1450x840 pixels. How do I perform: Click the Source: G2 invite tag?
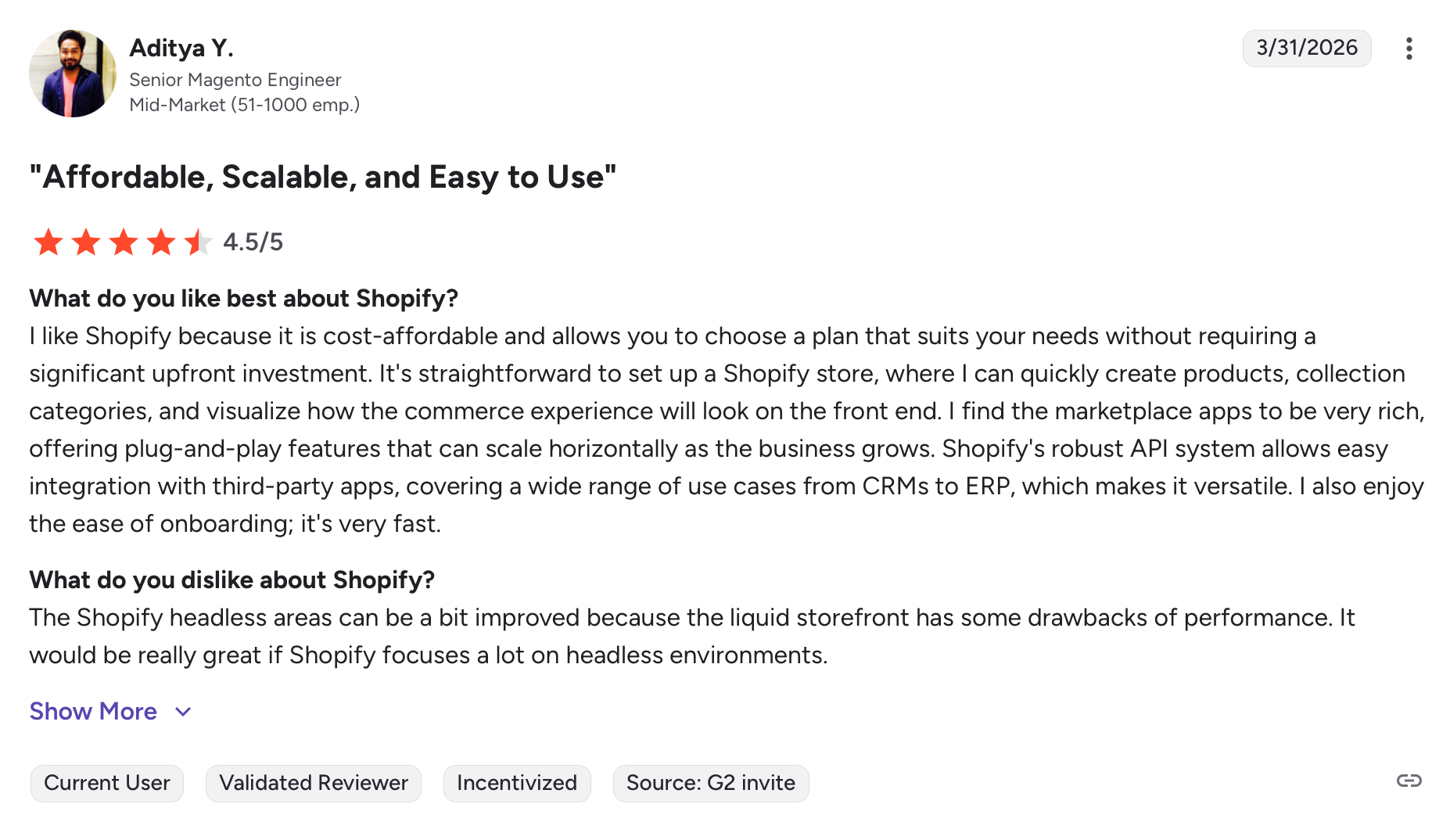pos(711,783)
